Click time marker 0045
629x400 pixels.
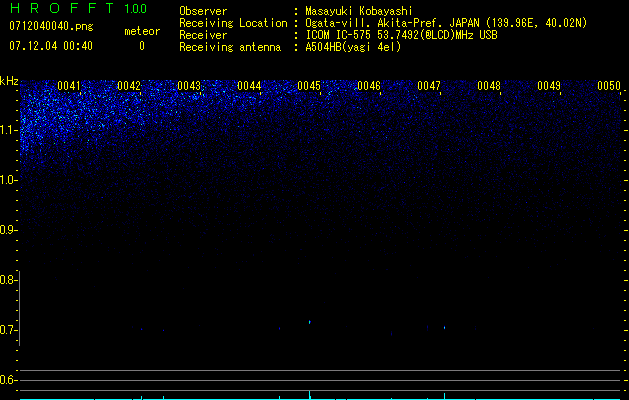point(309,85)
